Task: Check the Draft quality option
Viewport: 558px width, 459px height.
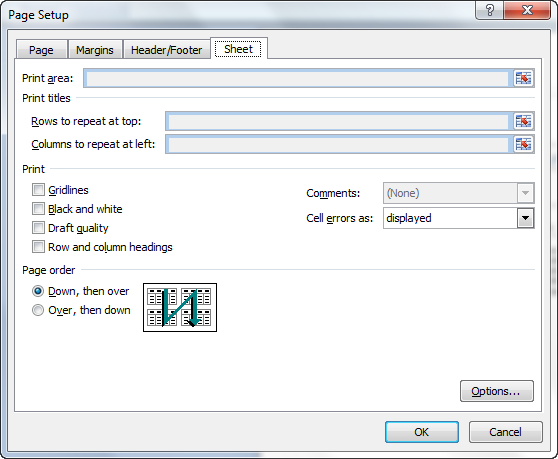Action: pyautogui.click(x=38, y=228)
